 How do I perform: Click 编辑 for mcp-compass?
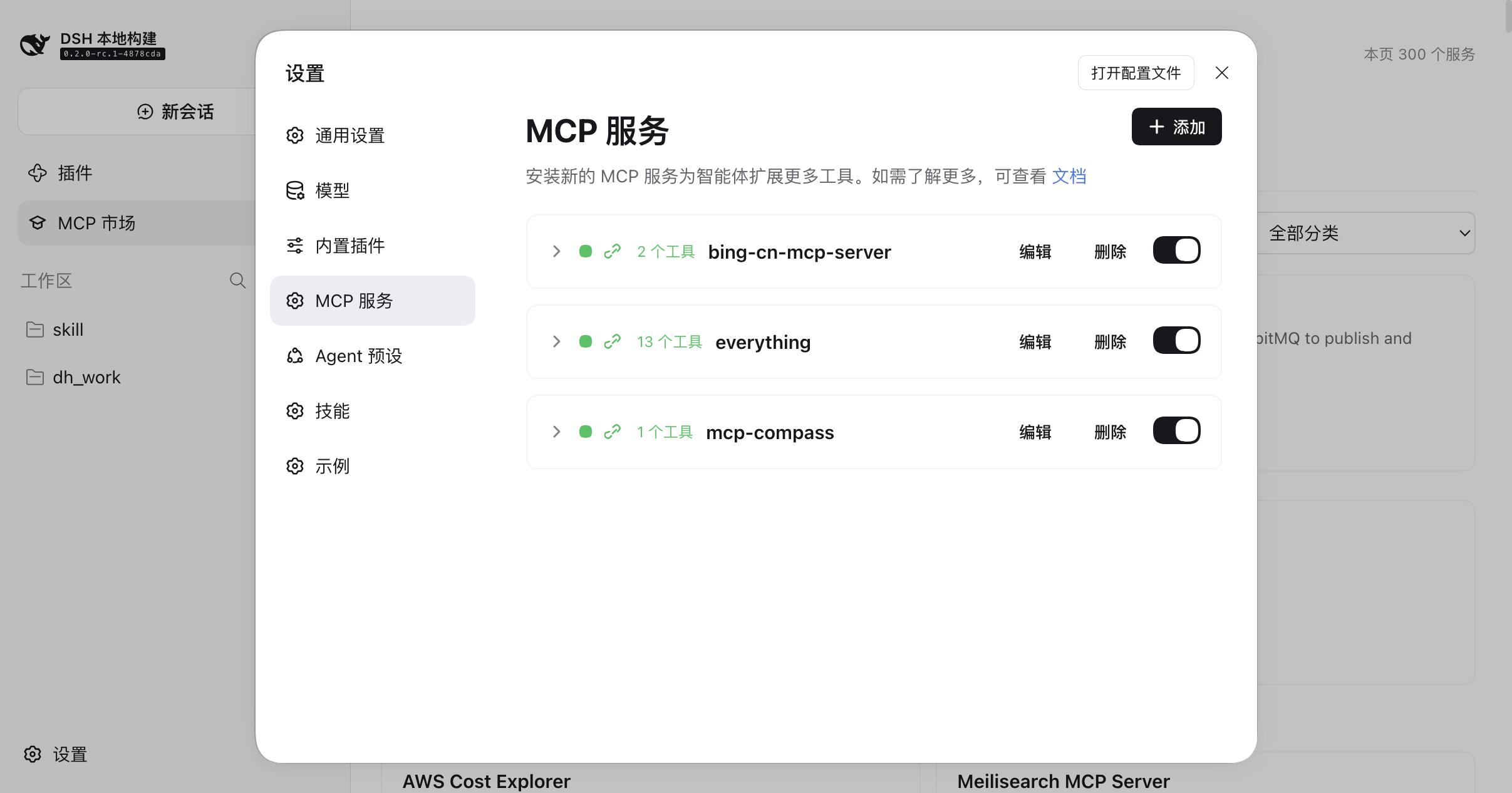[x=1035, y=432]
